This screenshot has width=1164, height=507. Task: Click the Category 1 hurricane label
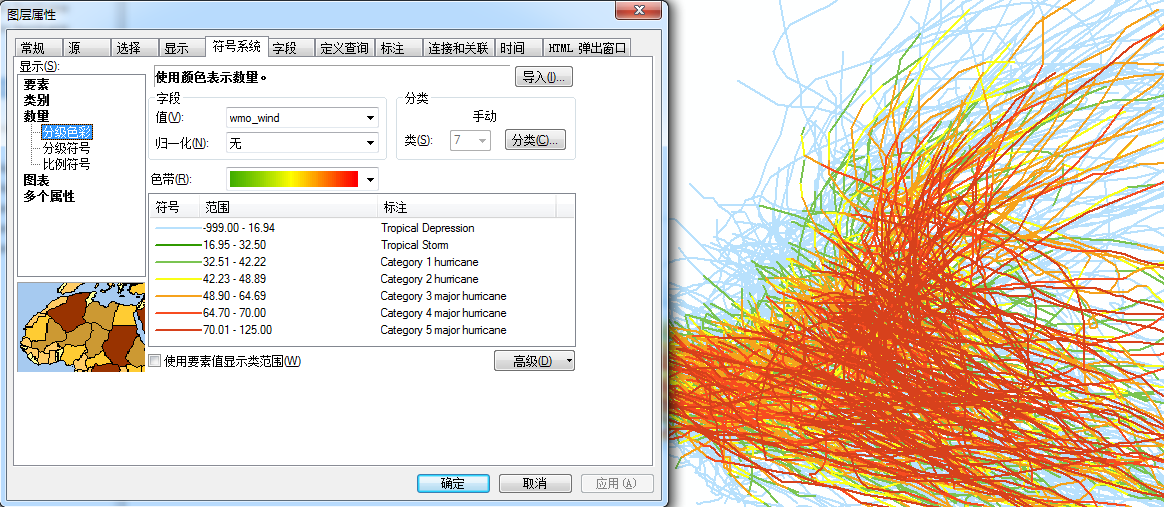(430, 262)
